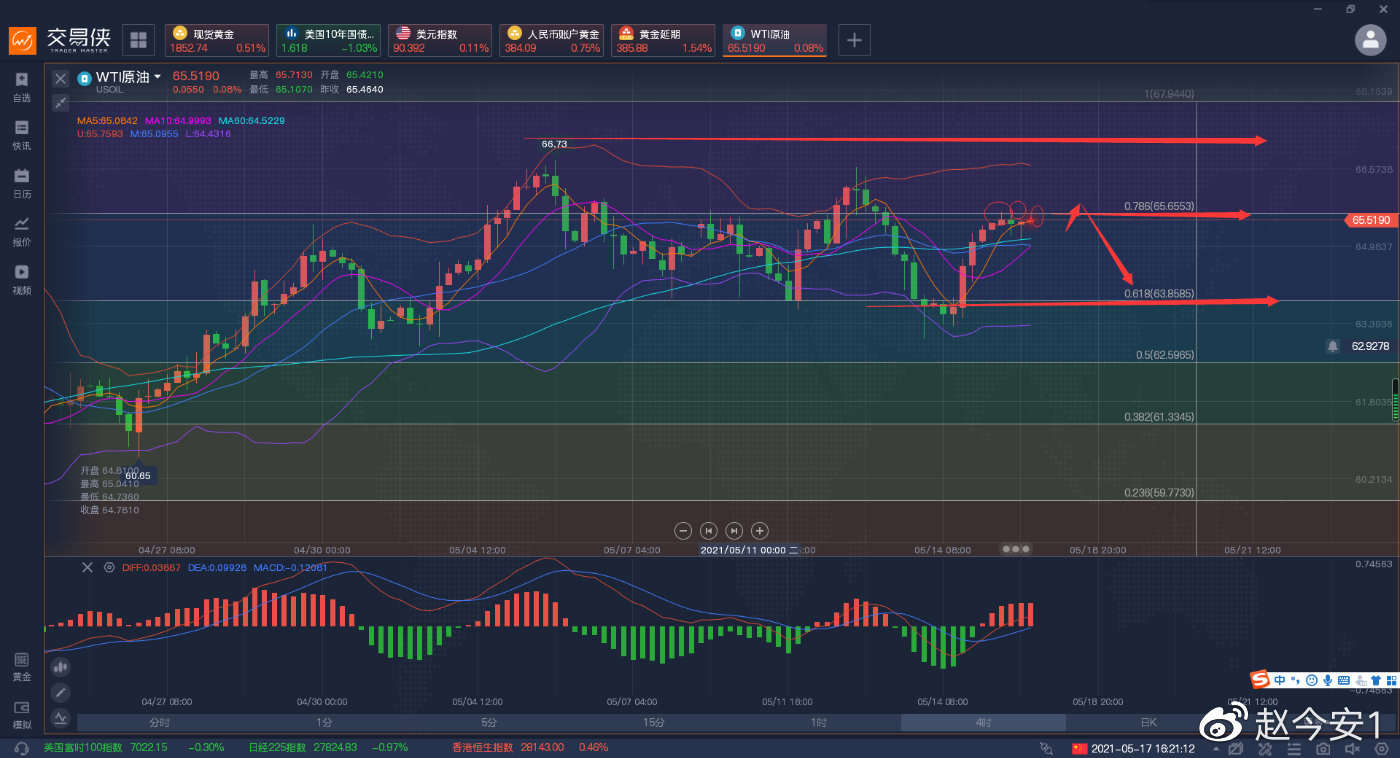Viewport: 1400px width, 758px height.
Task: Close the WTI原油 chart panel
Action: [60, 78]
